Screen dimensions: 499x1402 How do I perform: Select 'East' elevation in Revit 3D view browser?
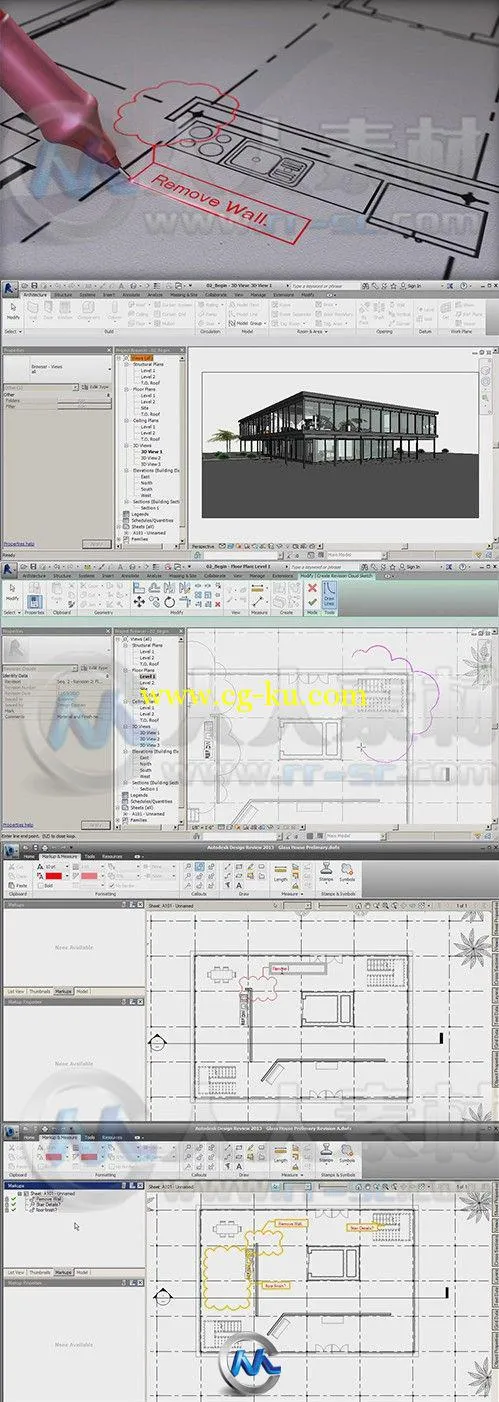(145, 477)
